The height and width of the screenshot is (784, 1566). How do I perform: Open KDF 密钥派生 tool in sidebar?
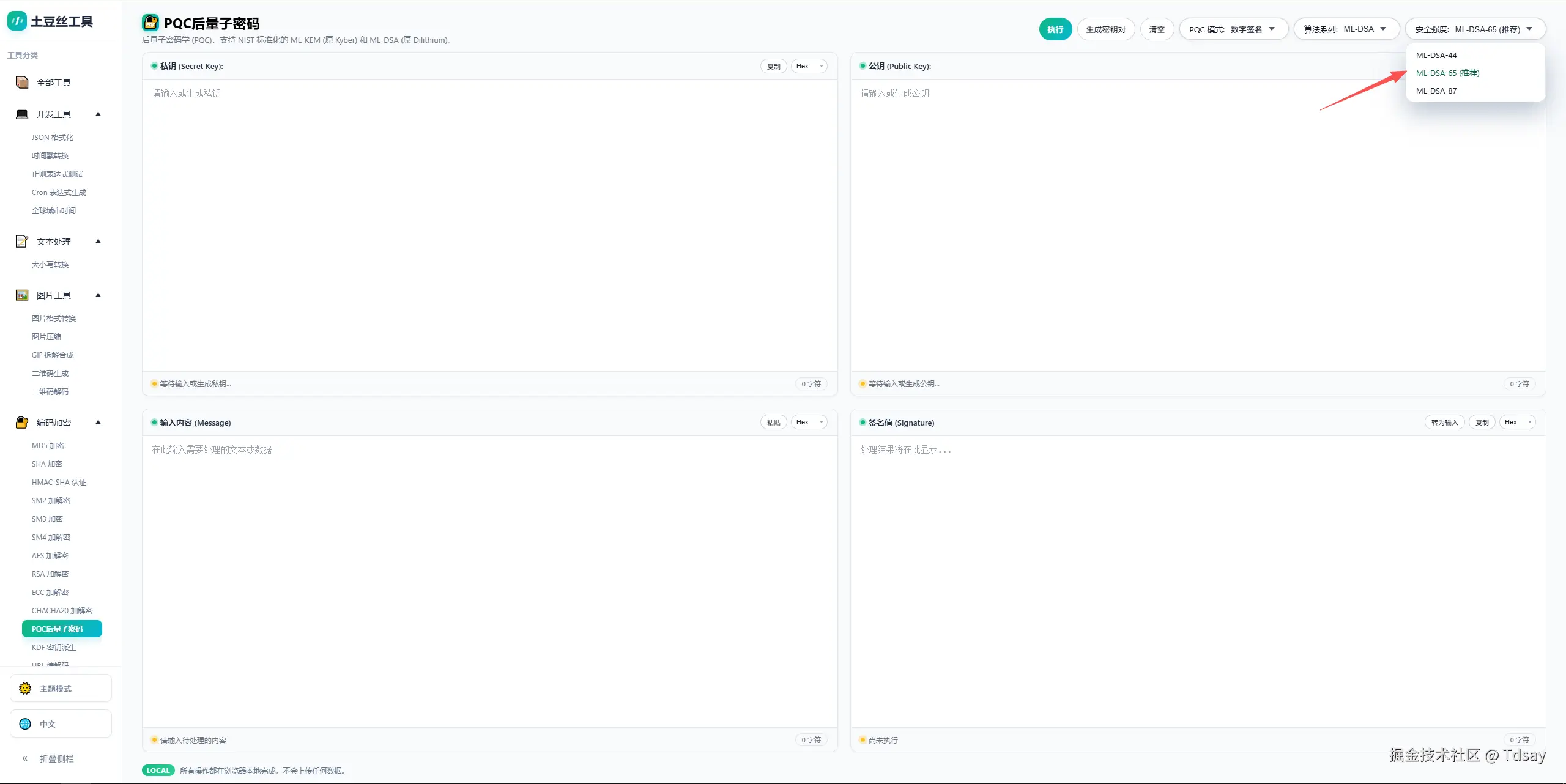click(54, 647)
